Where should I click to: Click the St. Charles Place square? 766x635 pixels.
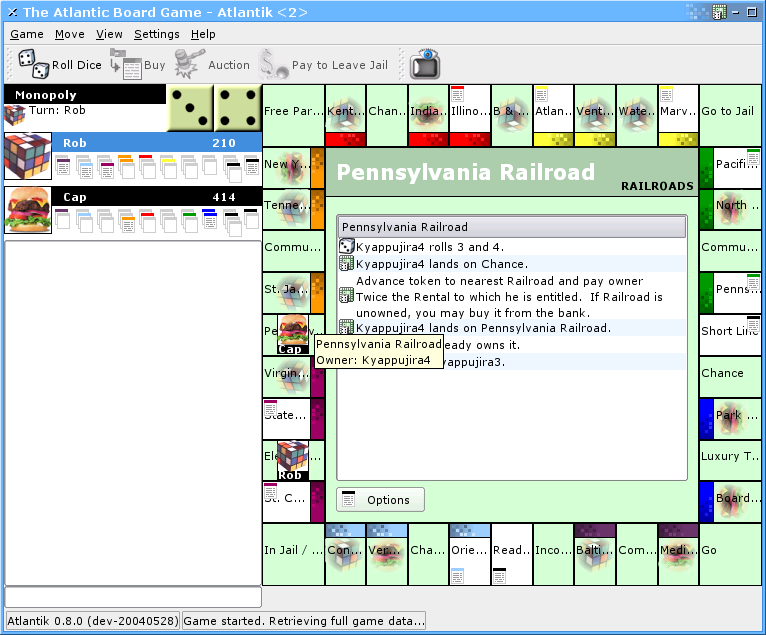coord(294,502)
